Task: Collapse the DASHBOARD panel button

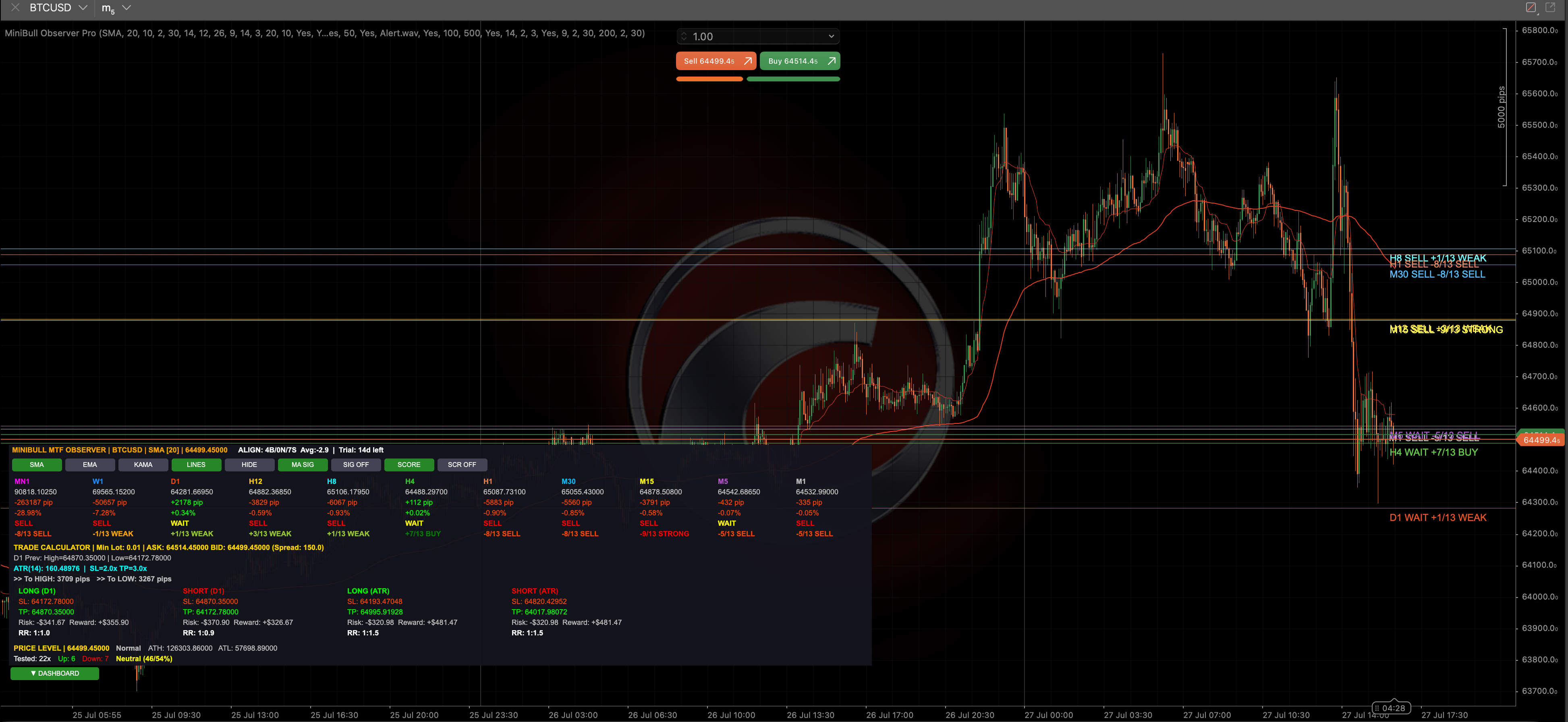Action: 55,673
